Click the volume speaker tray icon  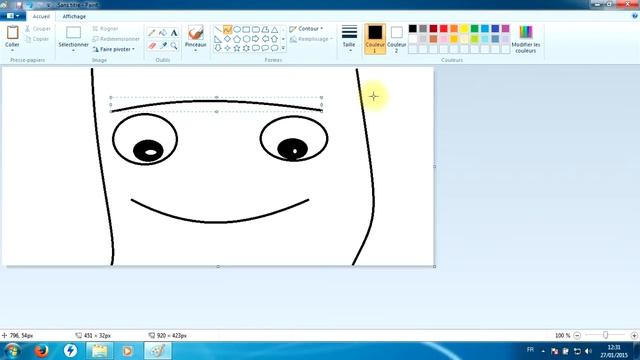pos(588,351)
